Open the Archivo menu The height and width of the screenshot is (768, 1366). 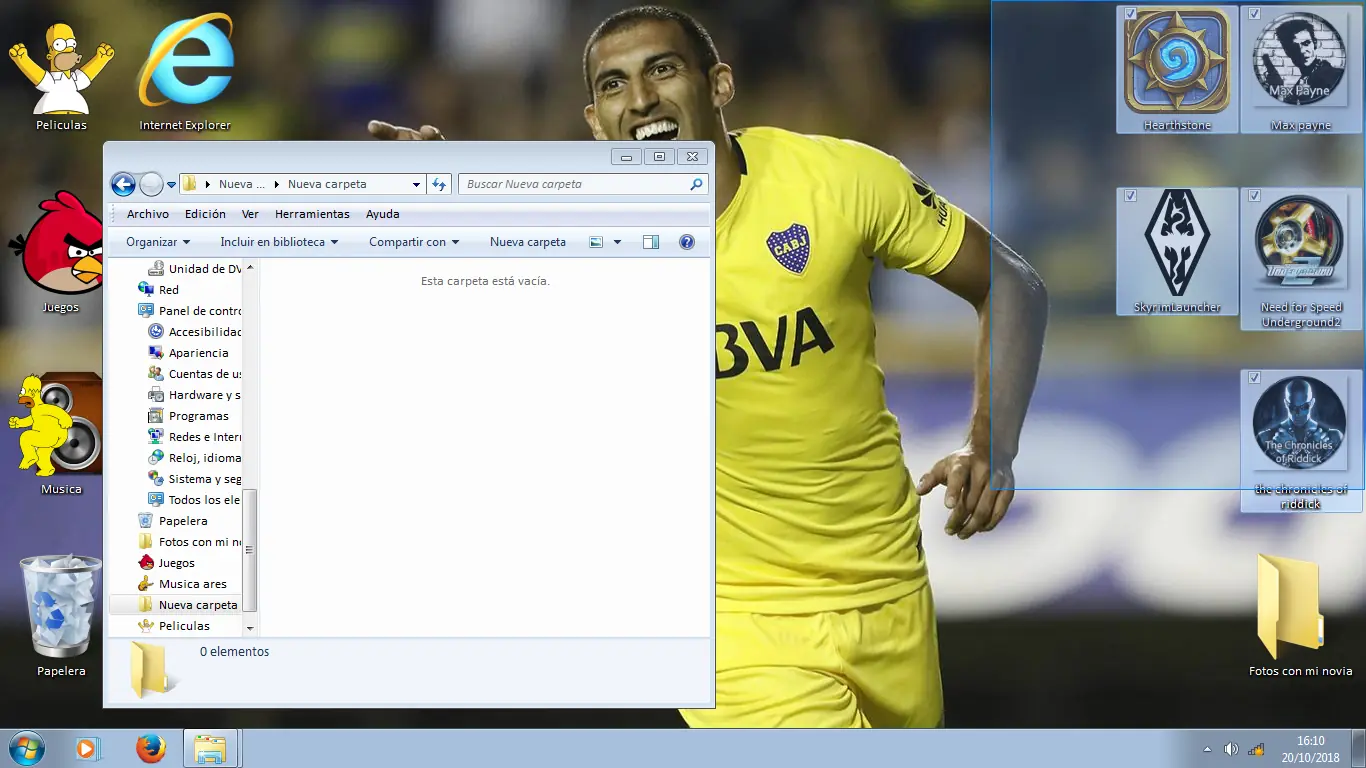coord(148,214)
